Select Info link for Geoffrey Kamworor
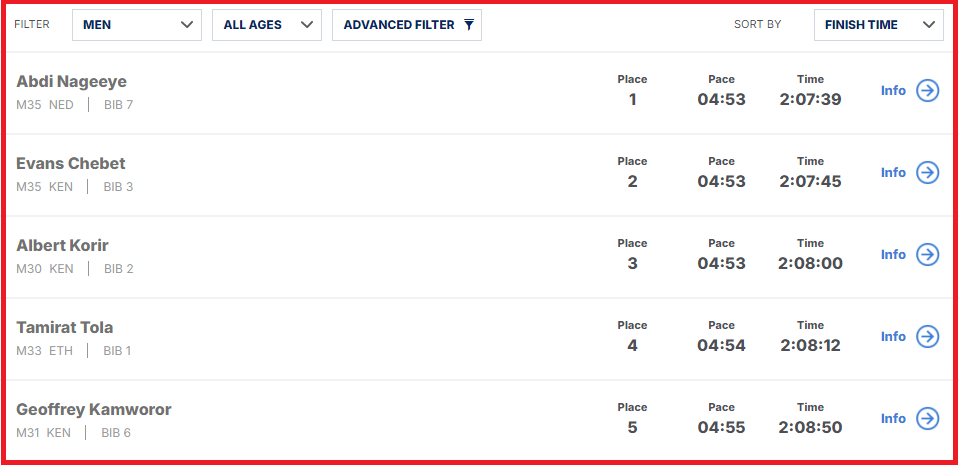Screen dimensions: 959x466 (x=893, y=418)
